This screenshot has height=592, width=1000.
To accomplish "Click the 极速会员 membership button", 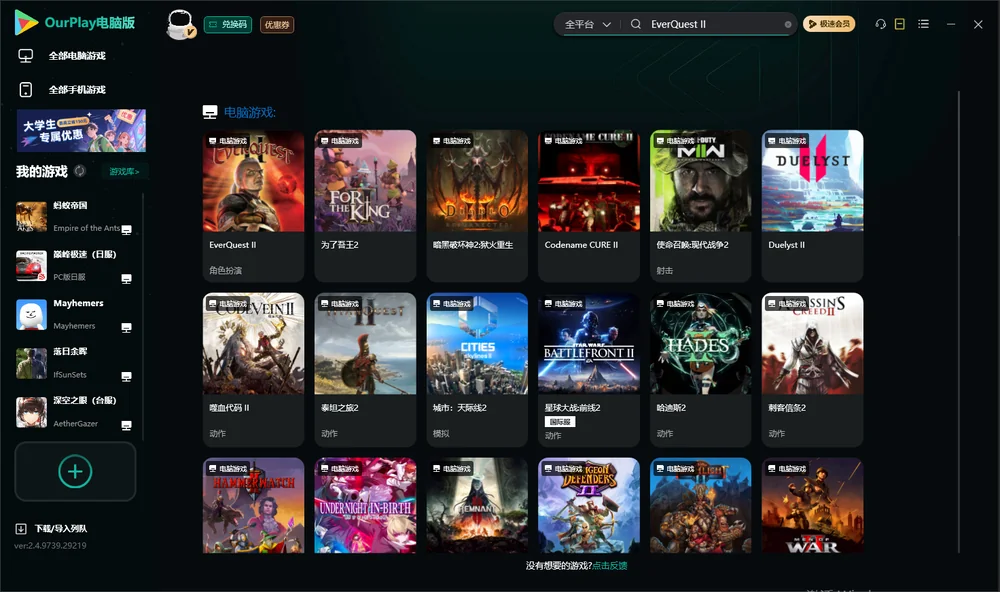I will (828, 24).
